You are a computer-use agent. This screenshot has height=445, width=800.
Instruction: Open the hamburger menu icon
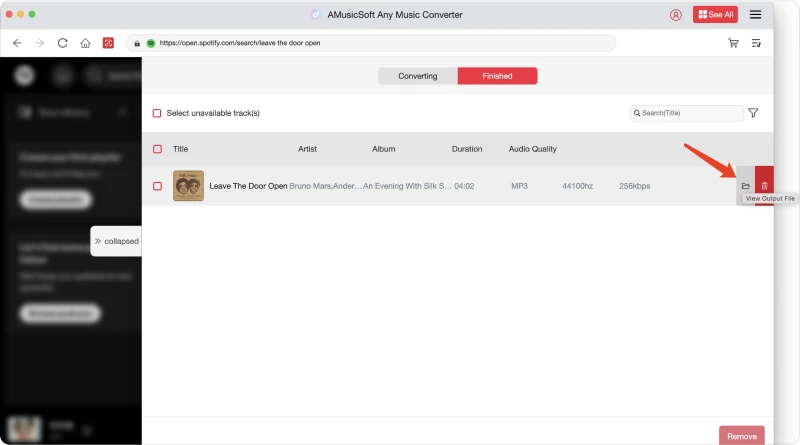pyautogui.click(x=756, y=15)
